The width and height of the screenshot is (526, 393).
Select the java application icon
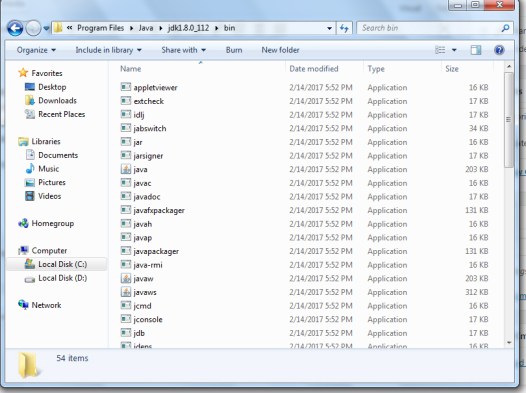[125, 169]
